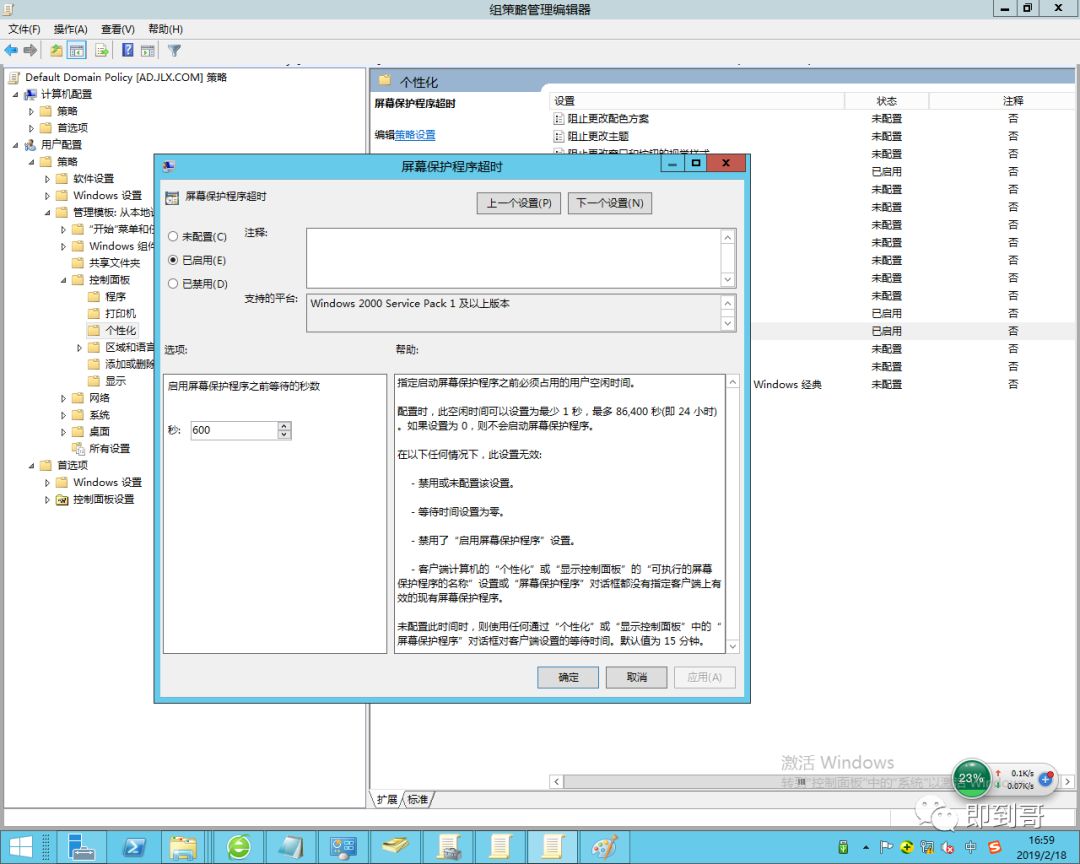The height and width of the screenshot is (864, 1080).
Task: Click the Default Domain Policy scroll icon
Action: point(14,77)
